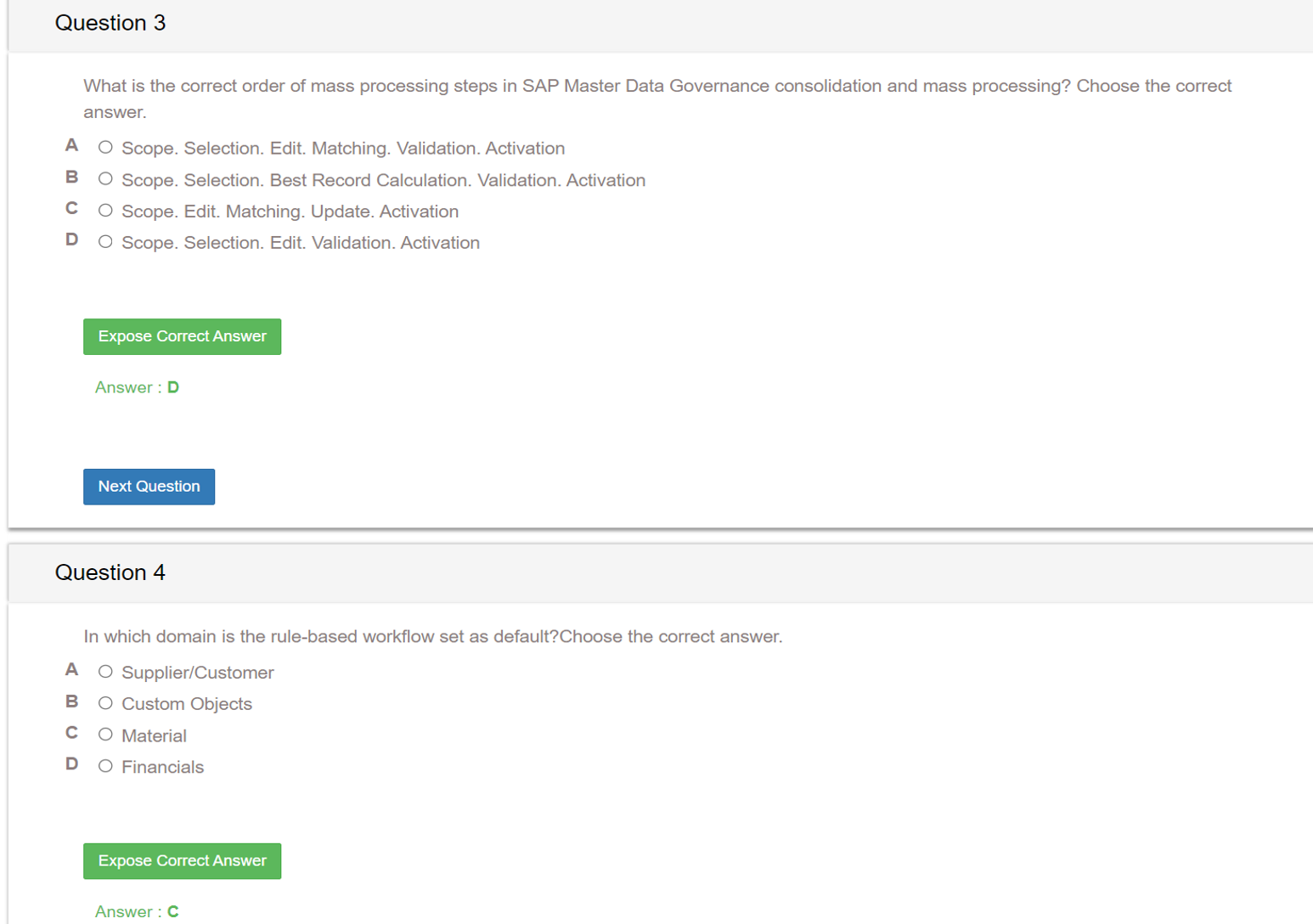Screen dimensions: 1313x924
Task: Click the Material answer label
Action: click(154, 735)
